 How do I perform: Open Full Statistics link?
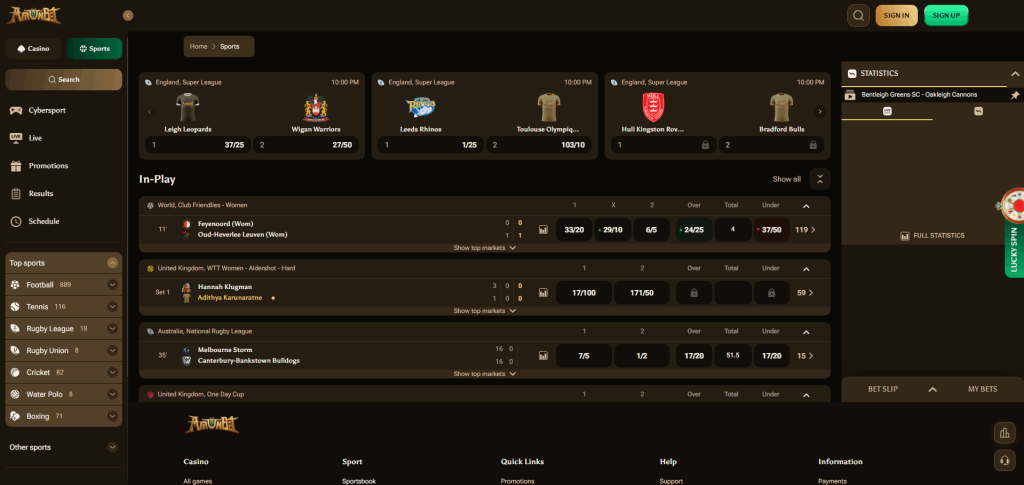pyautogui.click(x=932, y=236)
